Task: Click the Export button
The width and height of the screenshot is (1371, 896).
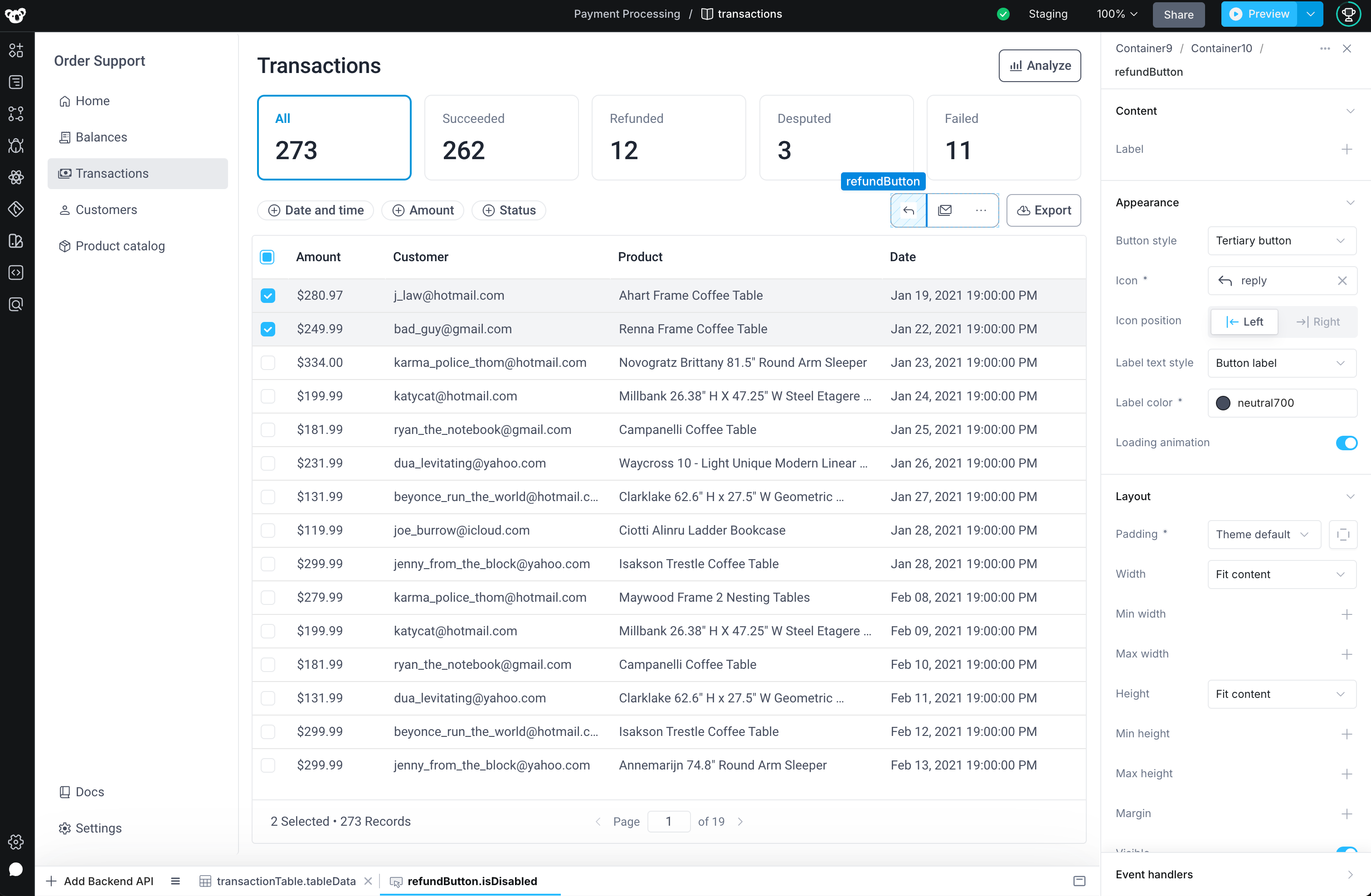Action: point(1043,210)
